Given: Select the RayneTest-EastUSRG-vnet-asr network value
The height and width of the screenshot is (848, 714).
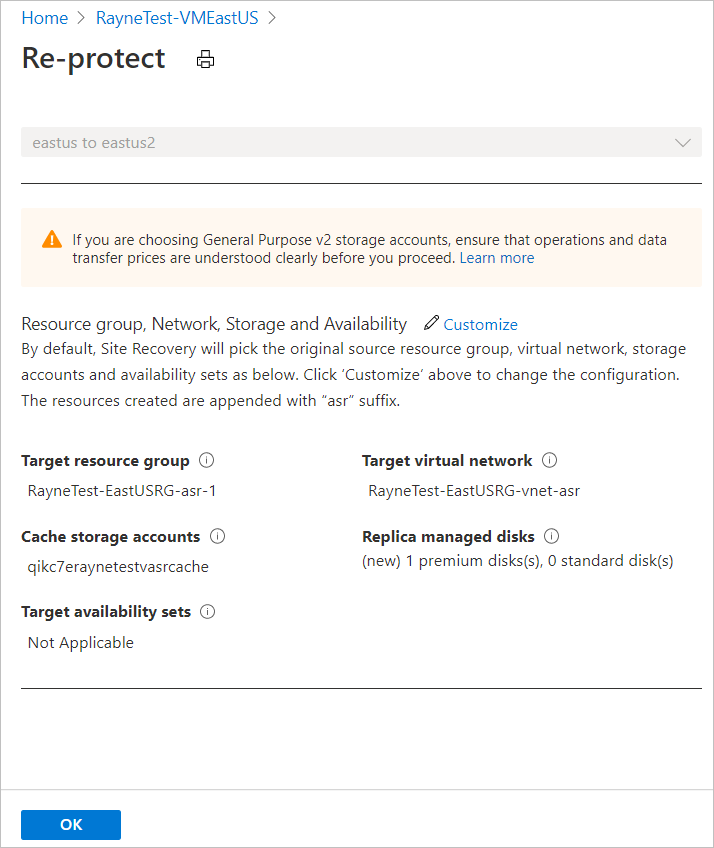Looking at the screenshot, I should click(x=474, y=491).
